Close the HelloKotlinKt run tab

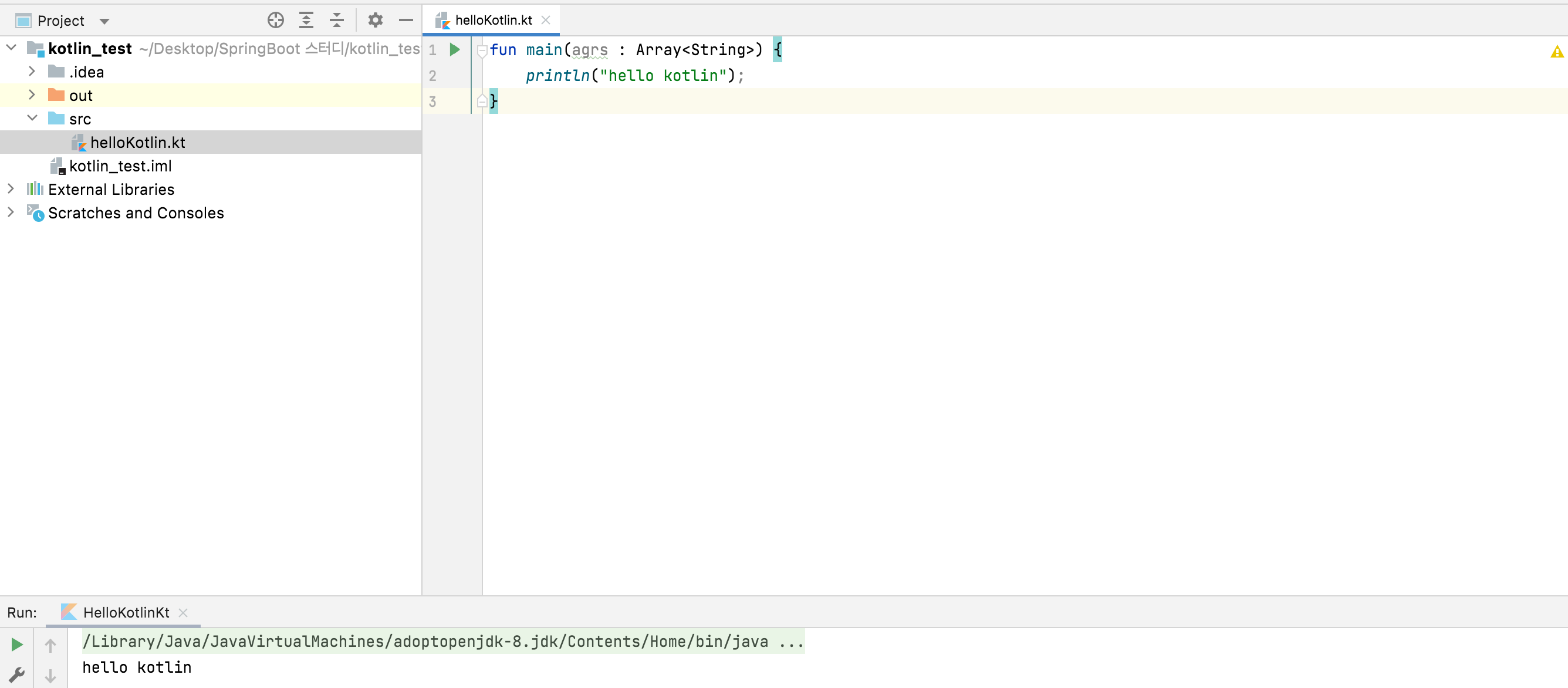point(183,612)
